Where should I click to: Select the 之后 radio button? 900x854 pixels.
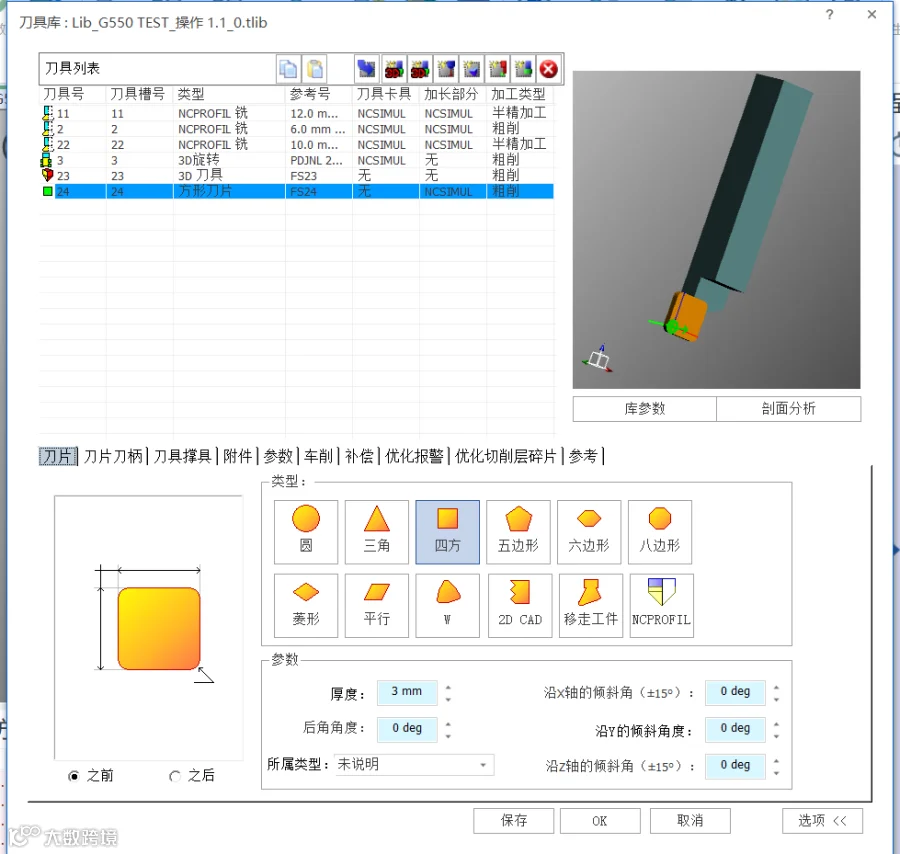pyautogui.click(x=174, y=776)
